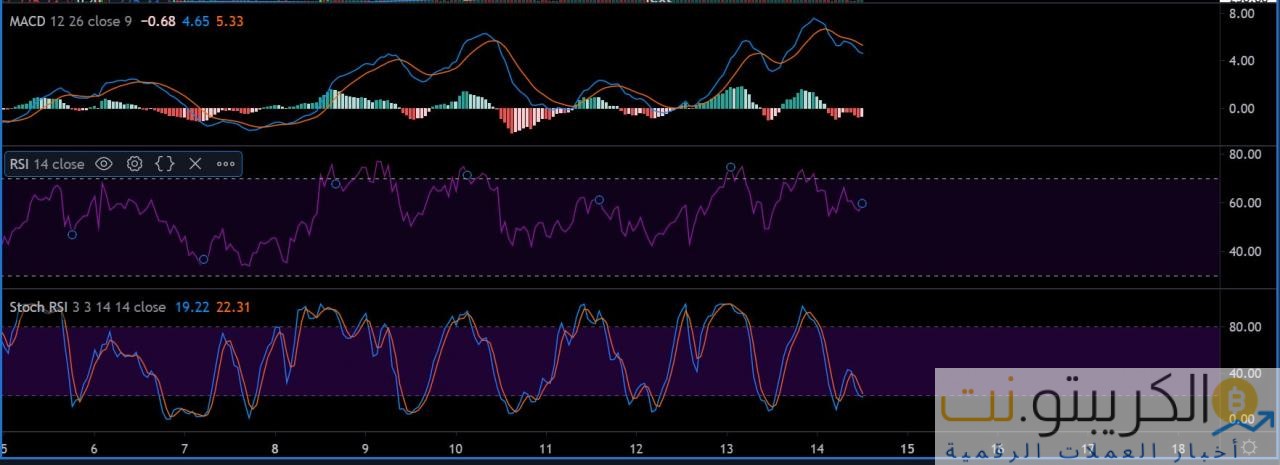Open RSI indicator settings gear

(135, 164)
